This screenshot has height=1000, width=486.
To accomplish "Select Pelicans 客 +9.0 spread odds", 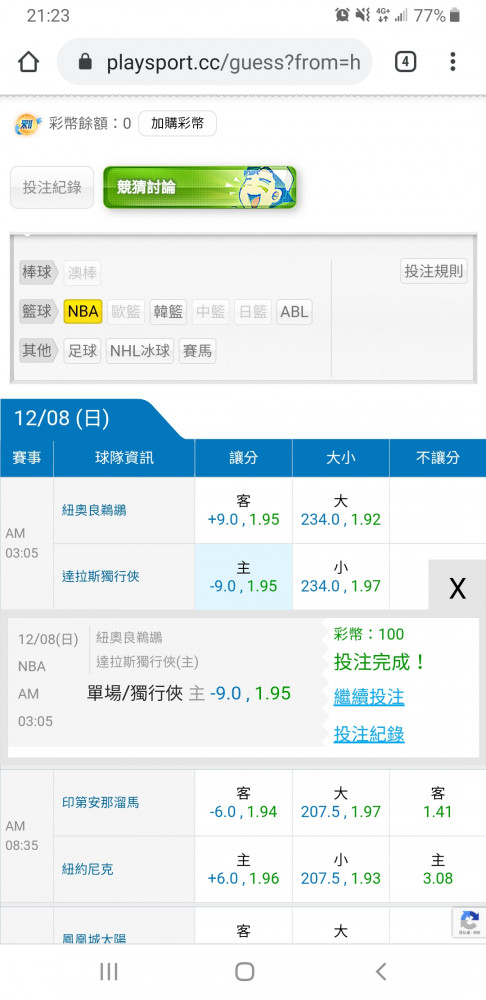I will point(244,510).
